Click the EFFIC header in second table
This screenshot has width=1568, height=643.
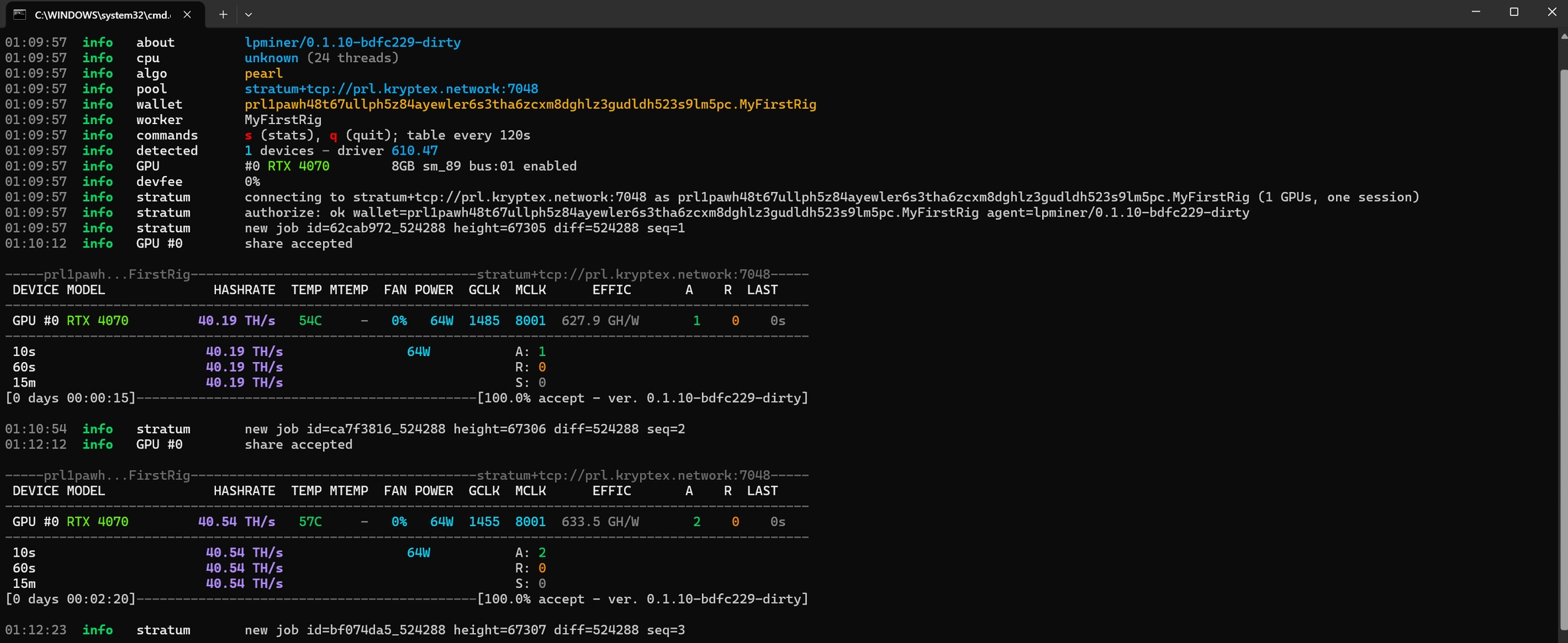point(612,491)
